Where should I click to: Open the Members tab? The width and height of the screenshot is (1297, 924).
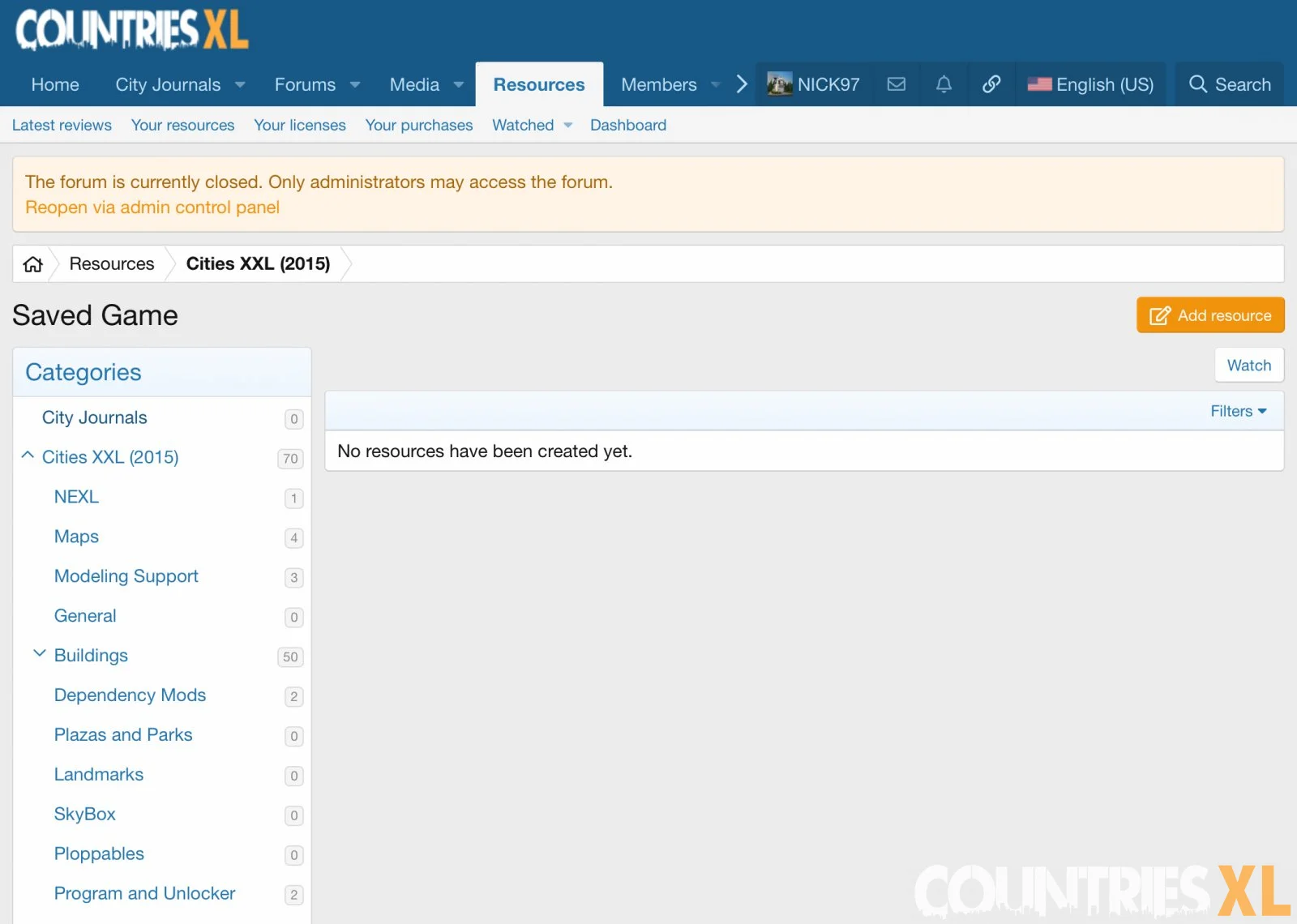pyautogui.click(x=659, y=84)
